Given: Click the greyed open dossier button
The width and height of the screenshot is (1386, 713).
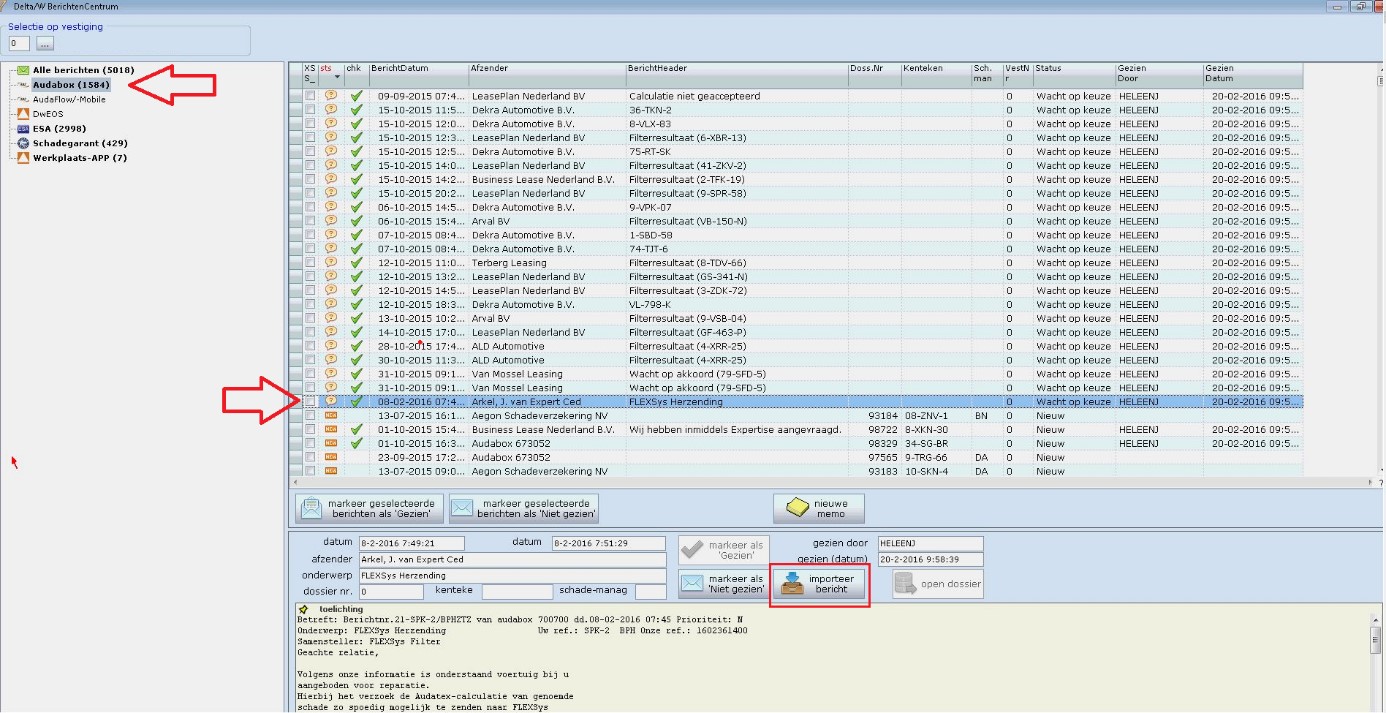Looking at the screenshot, I should (938, 584).
